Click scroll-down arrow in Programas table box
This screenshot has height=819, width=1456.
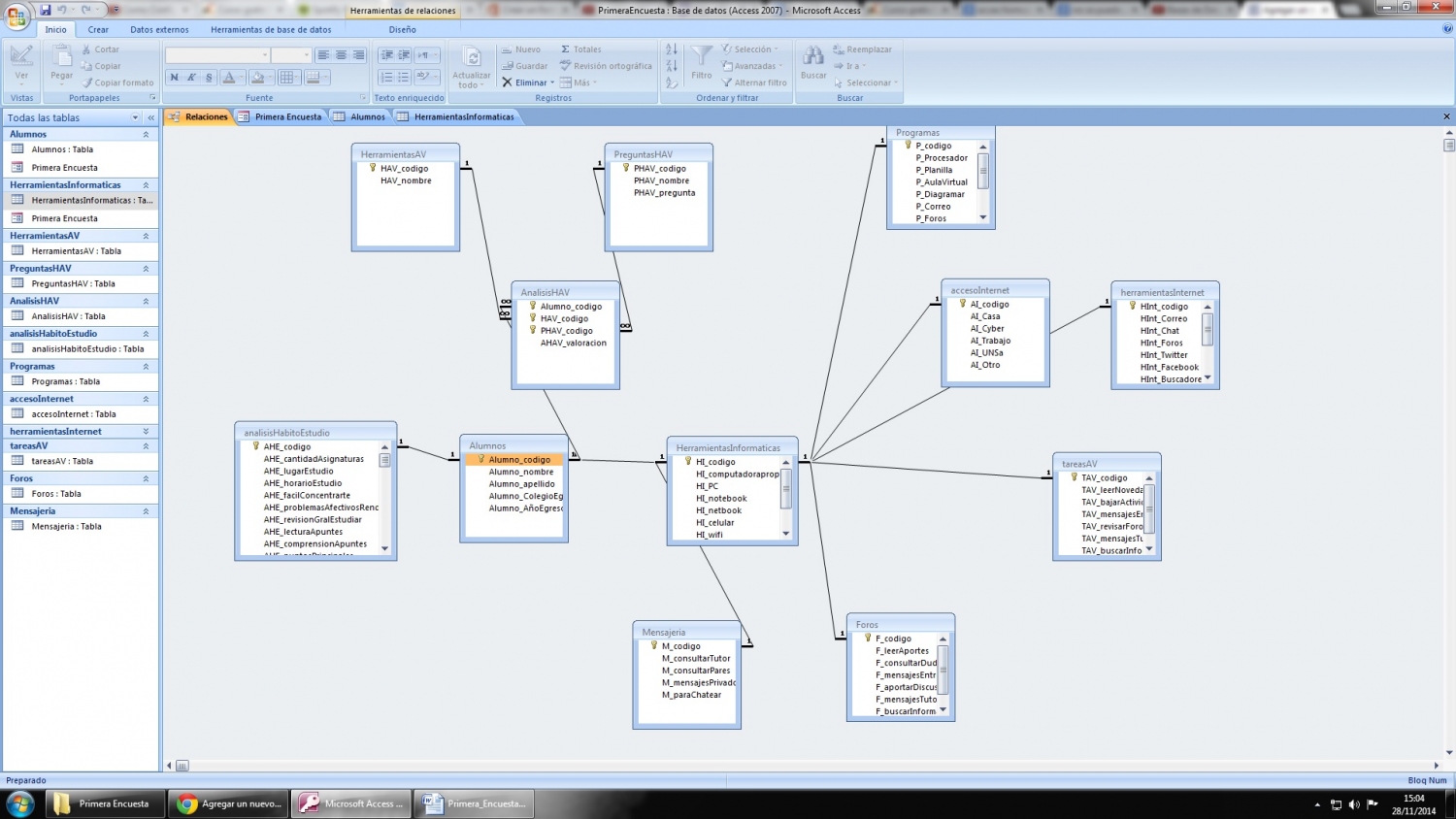click(x=982, y=217)
